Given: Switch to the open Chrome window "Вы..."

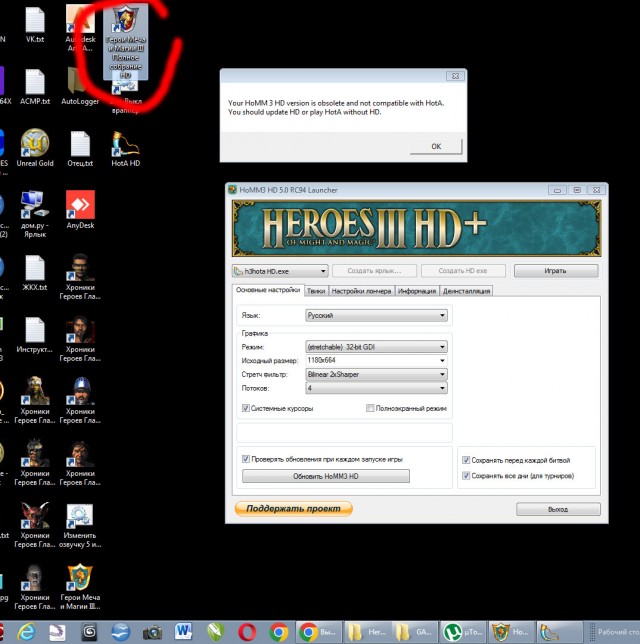Looking at the screenshot, I should pyautogui.click(x=320, y=632).
